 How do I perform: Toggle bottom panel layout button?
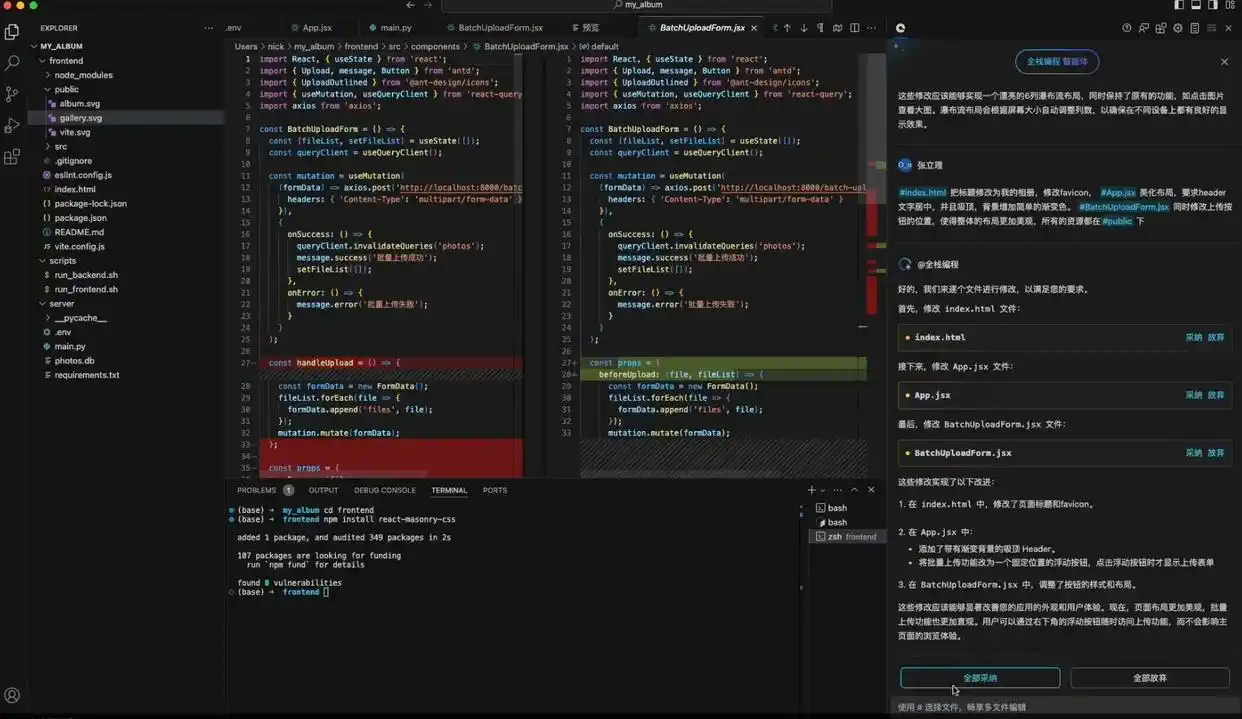click(1197, 5)
